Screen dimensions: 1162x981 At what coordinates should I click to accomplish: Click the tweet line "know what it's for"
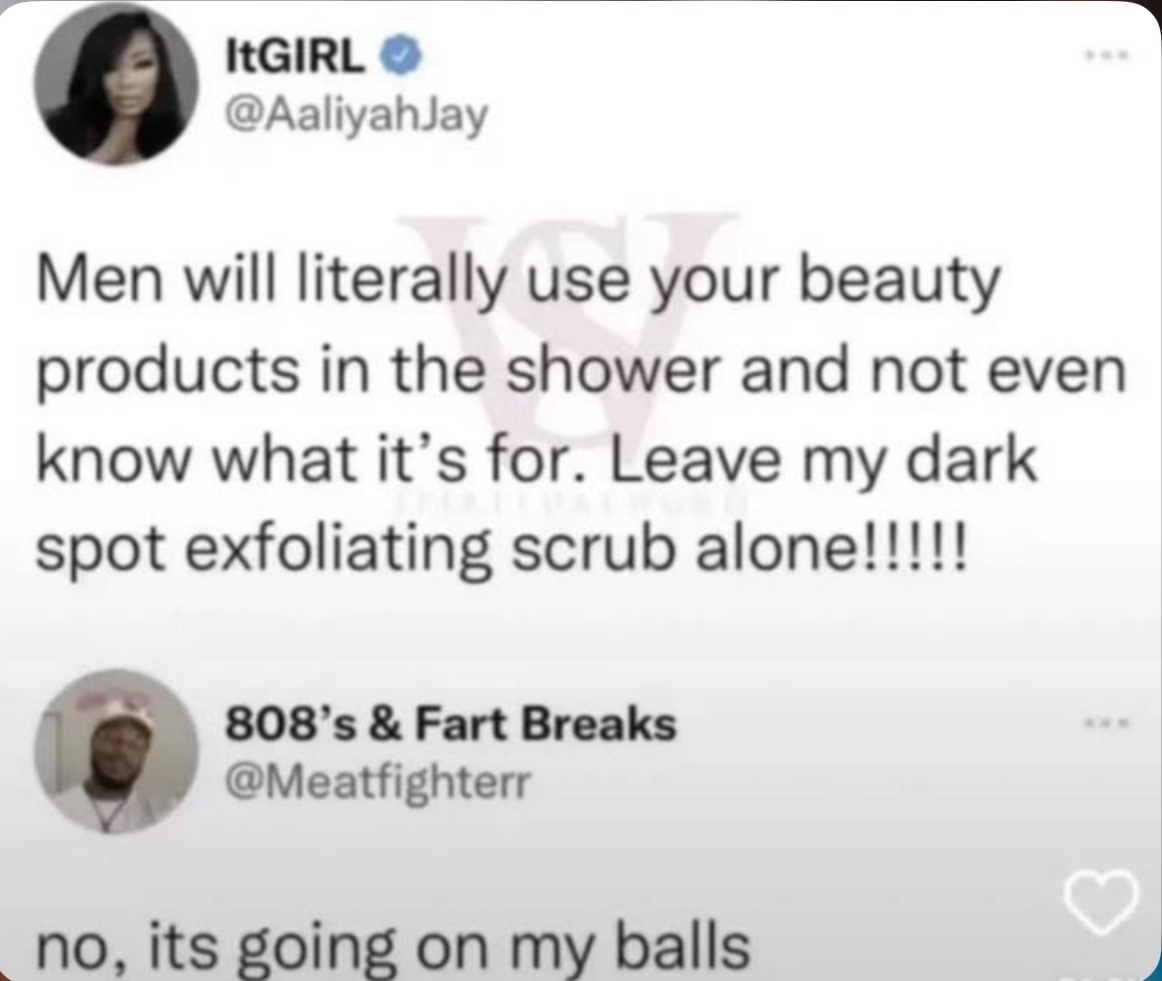pos(536,460)
